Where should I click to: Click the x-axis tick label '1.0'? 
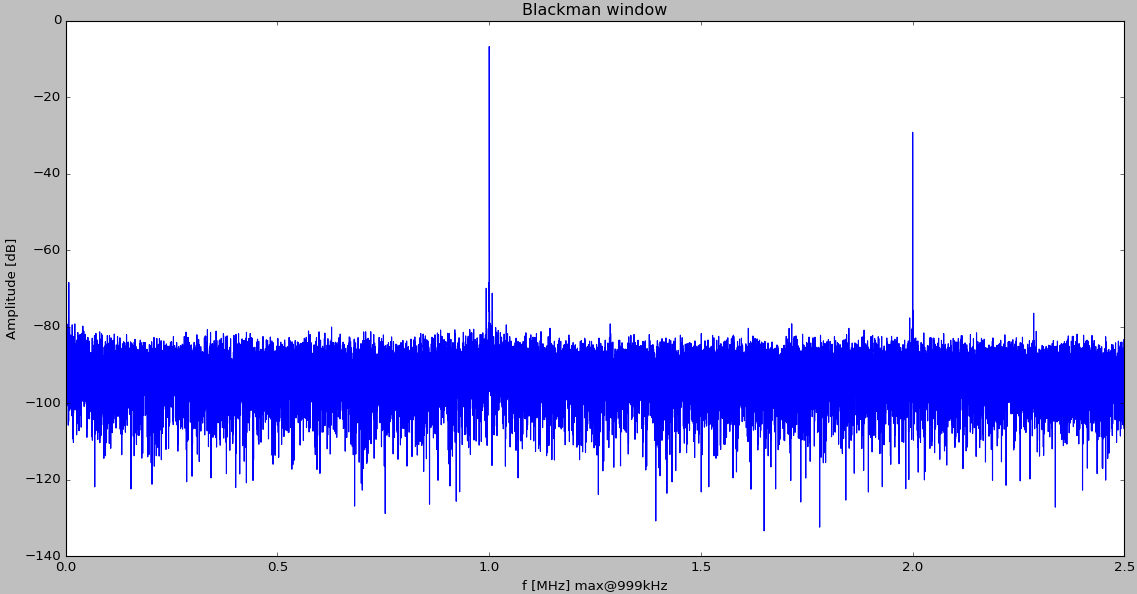(x=489, y=567)
